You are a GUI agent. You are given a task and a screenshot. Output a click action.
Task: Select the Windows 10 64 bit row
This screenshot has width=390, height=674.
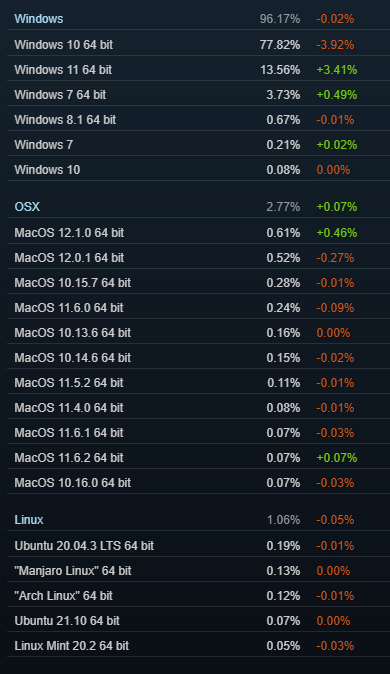(198, 44)
